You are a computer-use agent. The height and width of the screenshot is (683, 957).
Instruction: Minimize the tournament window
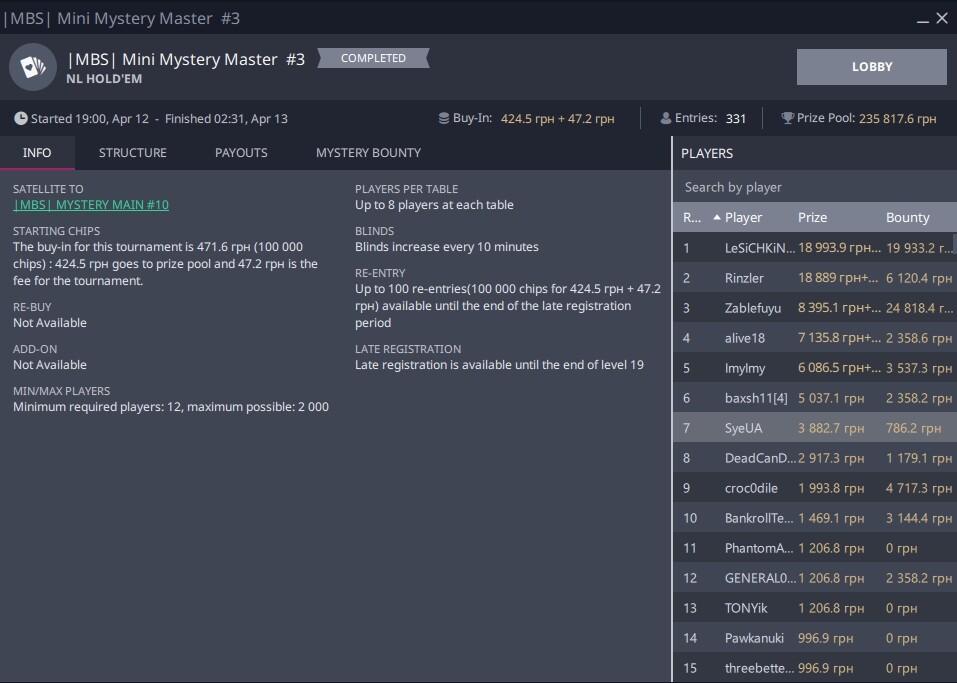(923, 20)
